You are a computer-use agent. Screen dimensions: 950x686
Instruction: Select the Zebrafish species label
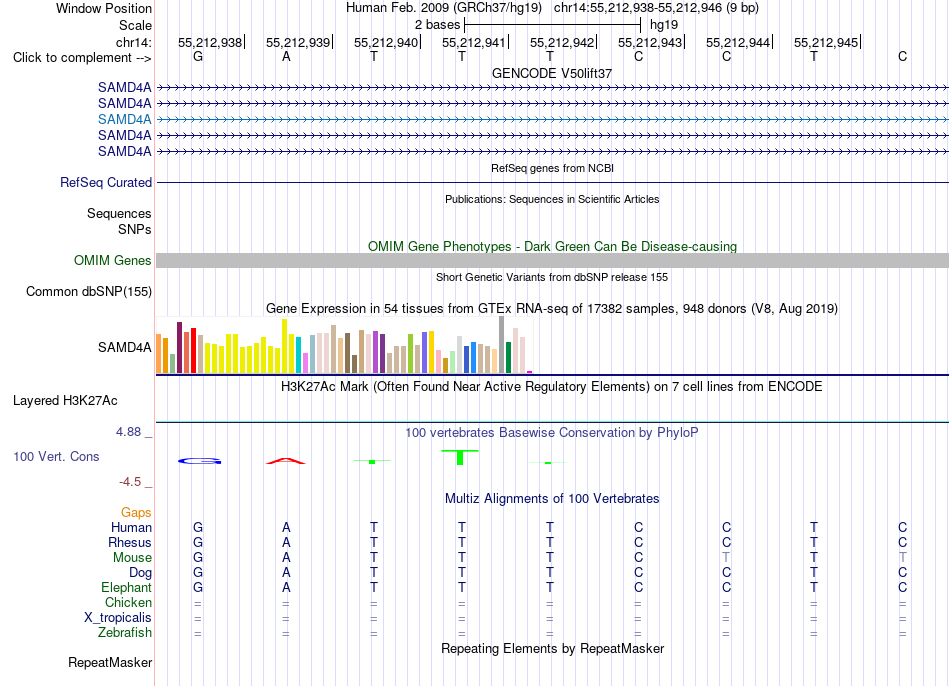[125, 633]
